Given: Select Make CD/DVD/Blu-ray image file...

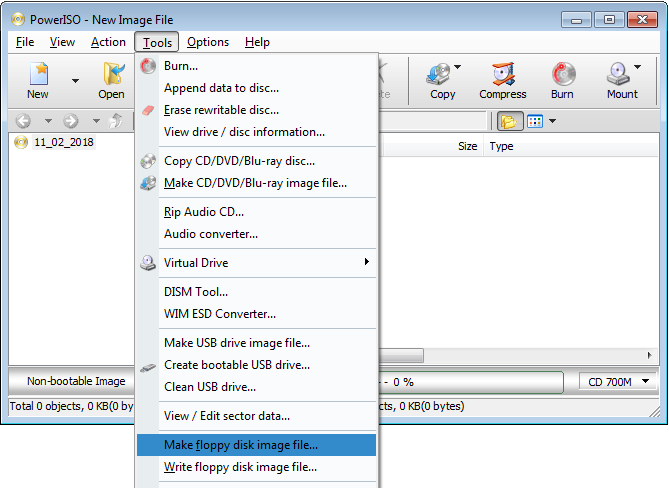Looking at the screenshot, I should coord(256,183).
